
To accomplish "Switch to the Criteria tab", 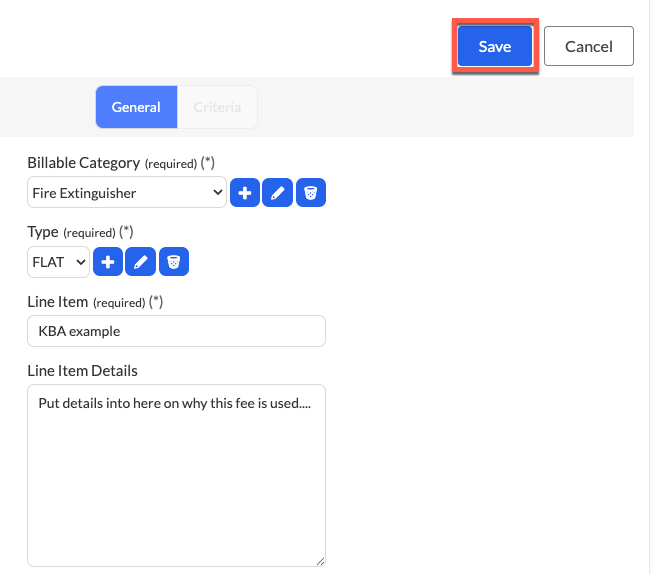I will click(217, 107).
